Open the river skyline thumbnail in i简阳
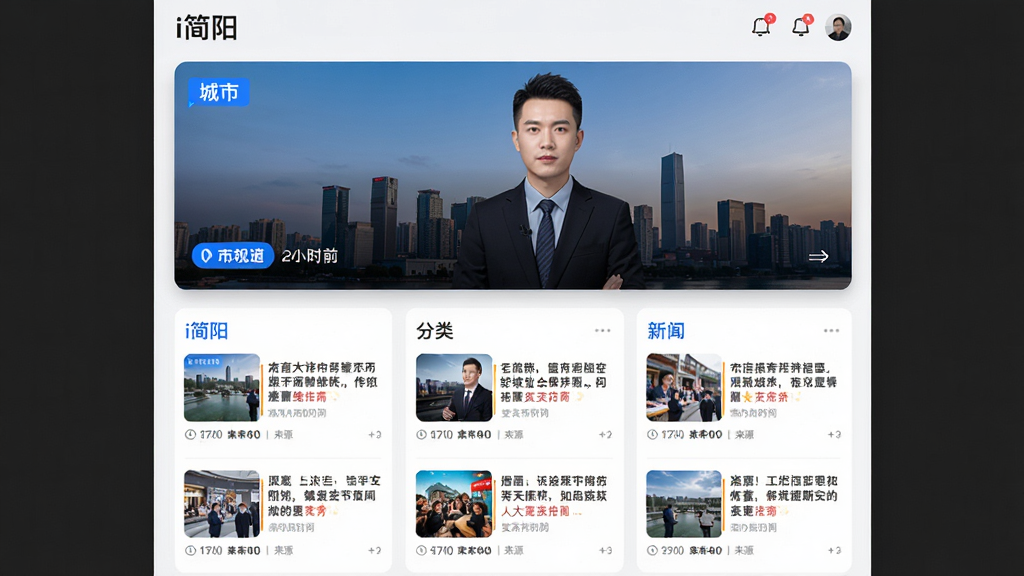Viewport: 1024px width, 576px height. pyautogui.click(x=221, y=387)
